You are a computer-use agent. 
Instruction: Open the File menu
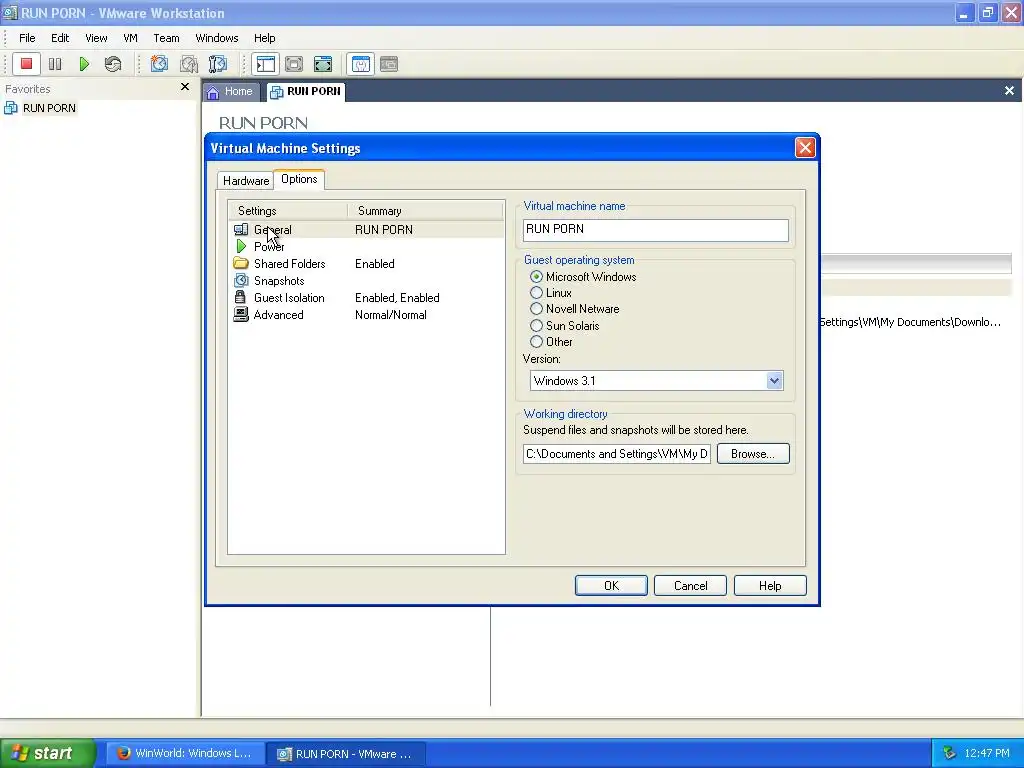pyautogui.click(x=27, y=38)
